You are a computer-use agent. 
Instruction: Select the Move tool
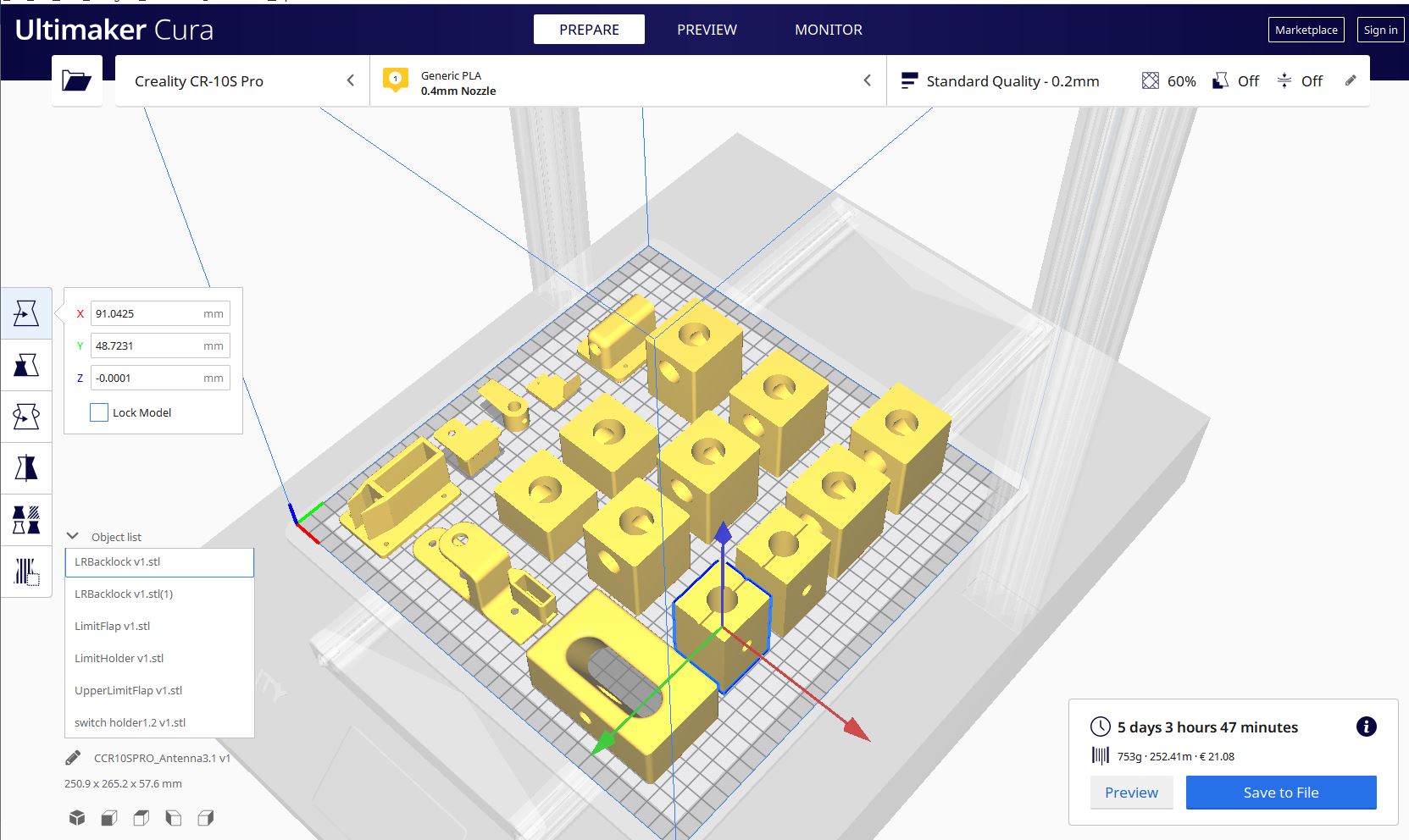(x=26, y=313)
